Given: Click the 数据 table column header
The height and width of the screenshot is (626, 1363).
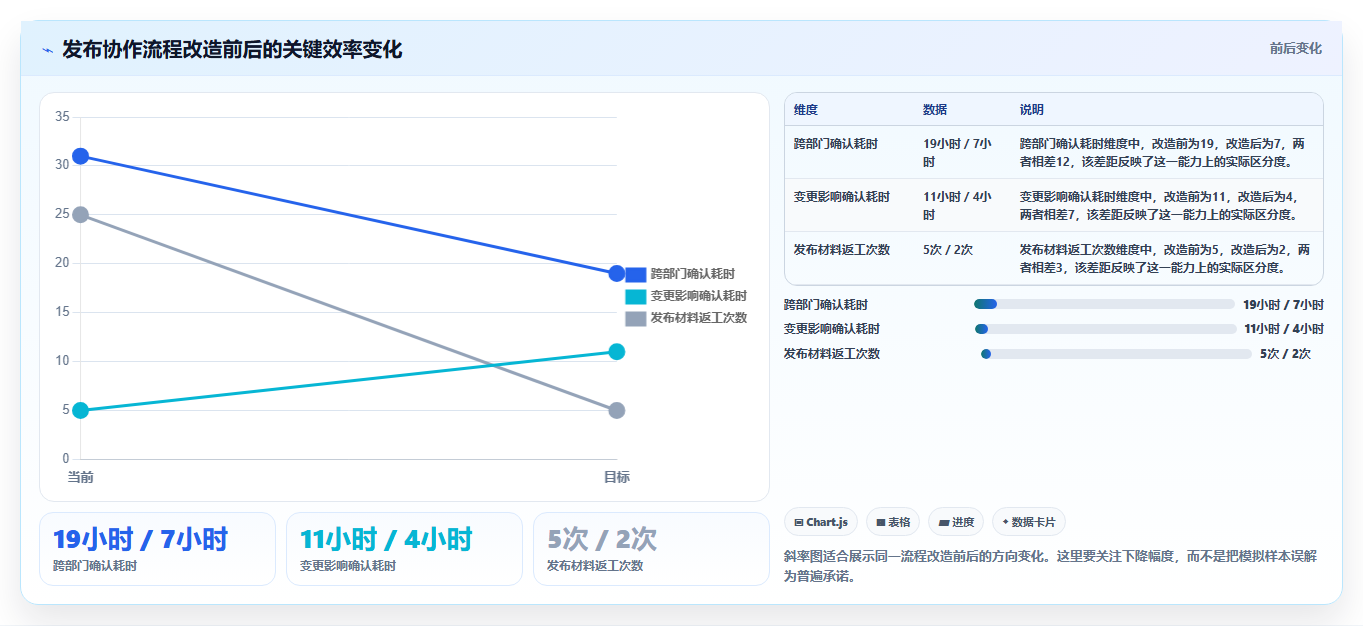Looking at the screenshot, I should (x=935, y=110).
